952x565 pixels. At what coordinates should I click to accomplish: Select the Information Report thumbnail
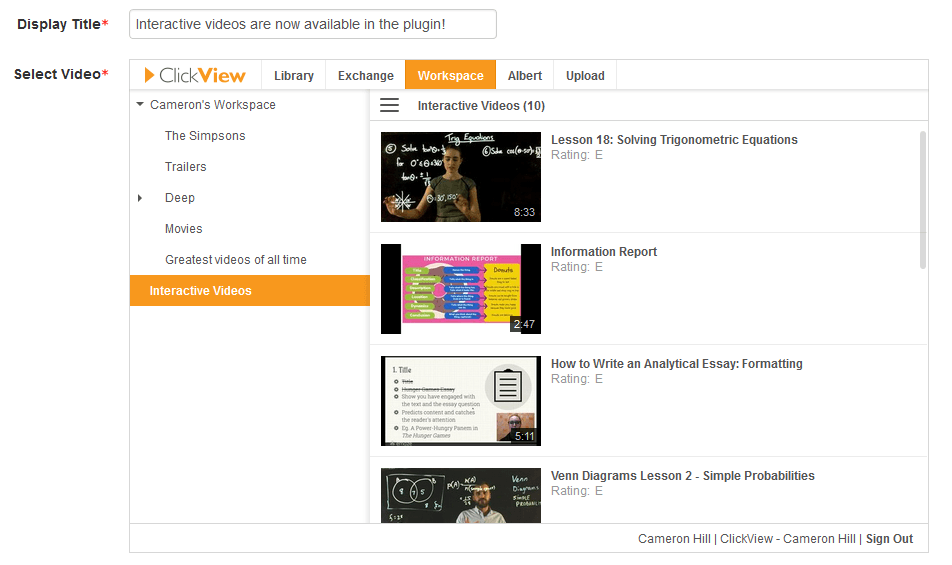pos(460,289)
